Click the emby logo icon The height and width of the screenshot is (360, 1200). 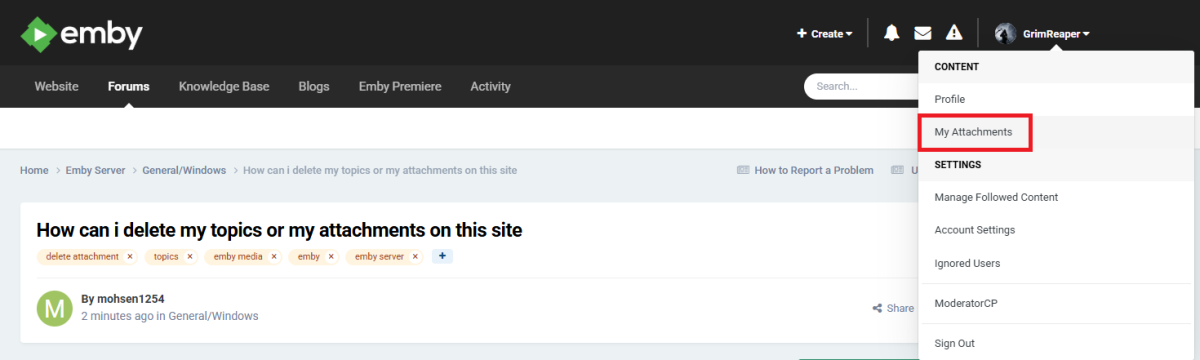point(38,34)
